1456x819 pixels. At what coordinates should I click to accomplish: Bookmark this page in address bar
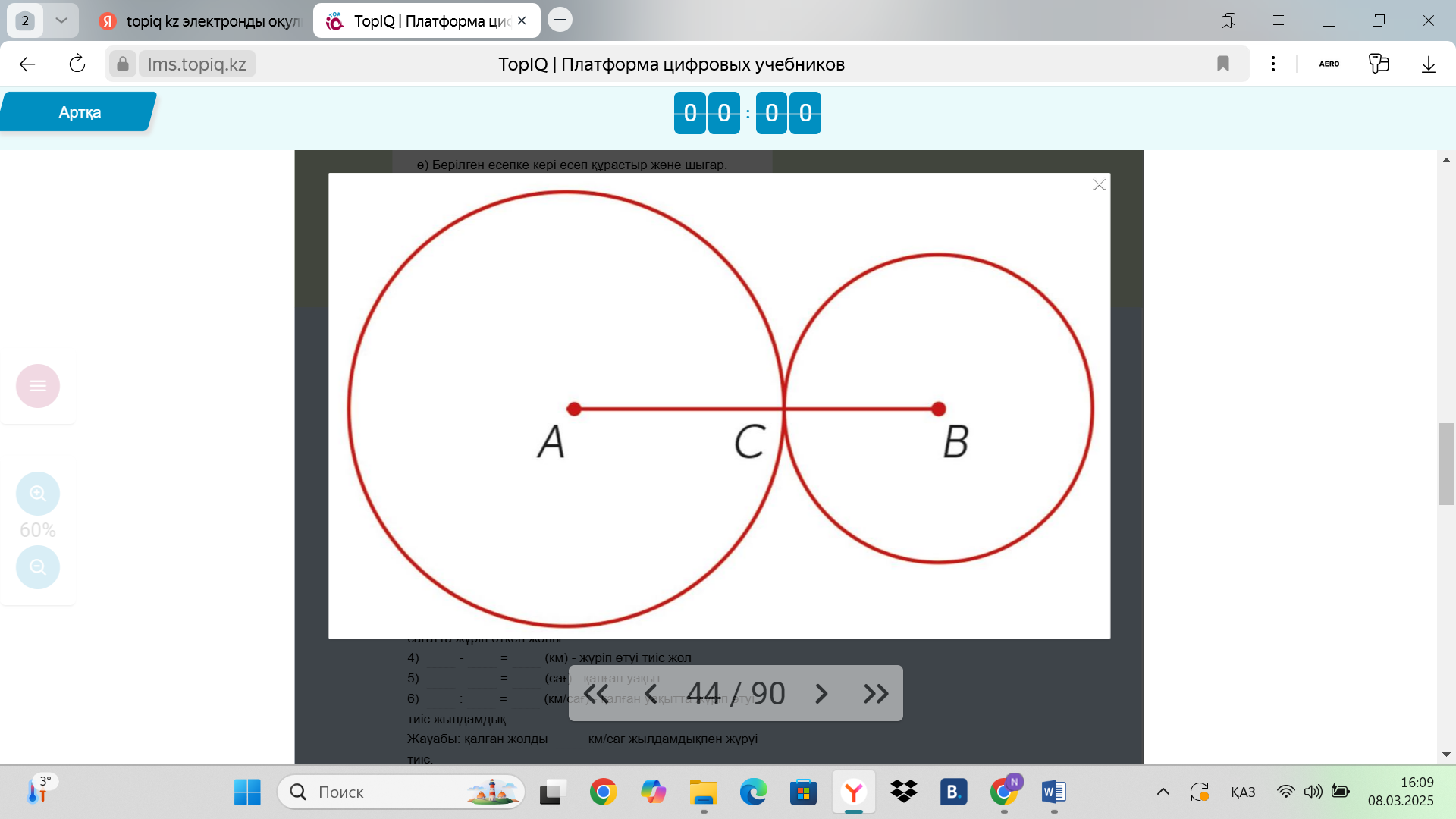pos(1222,64)
